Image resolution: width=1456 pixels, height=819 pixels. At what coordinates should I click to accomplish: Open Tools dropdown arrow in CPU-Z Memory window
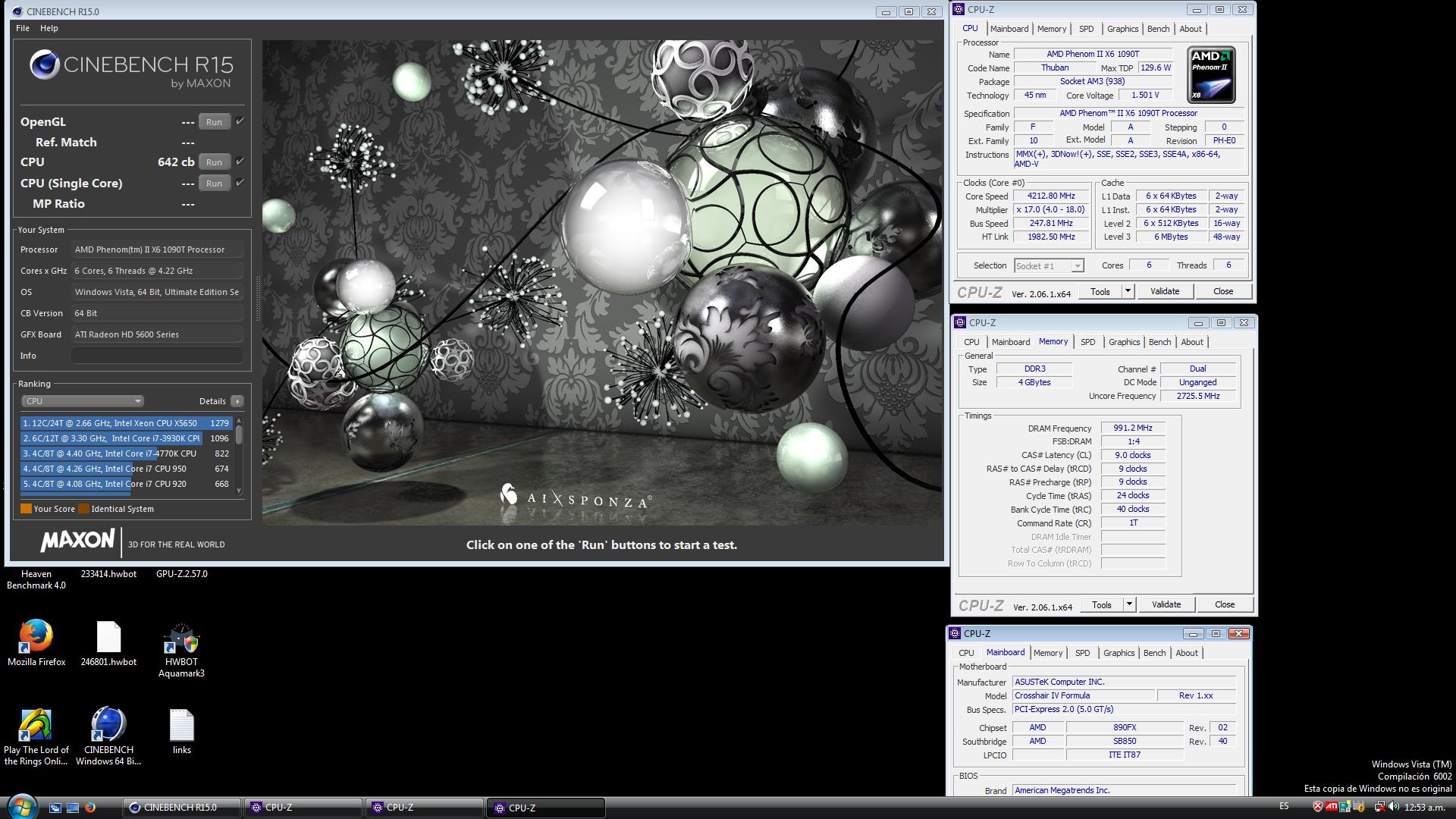click(1129, 604)
